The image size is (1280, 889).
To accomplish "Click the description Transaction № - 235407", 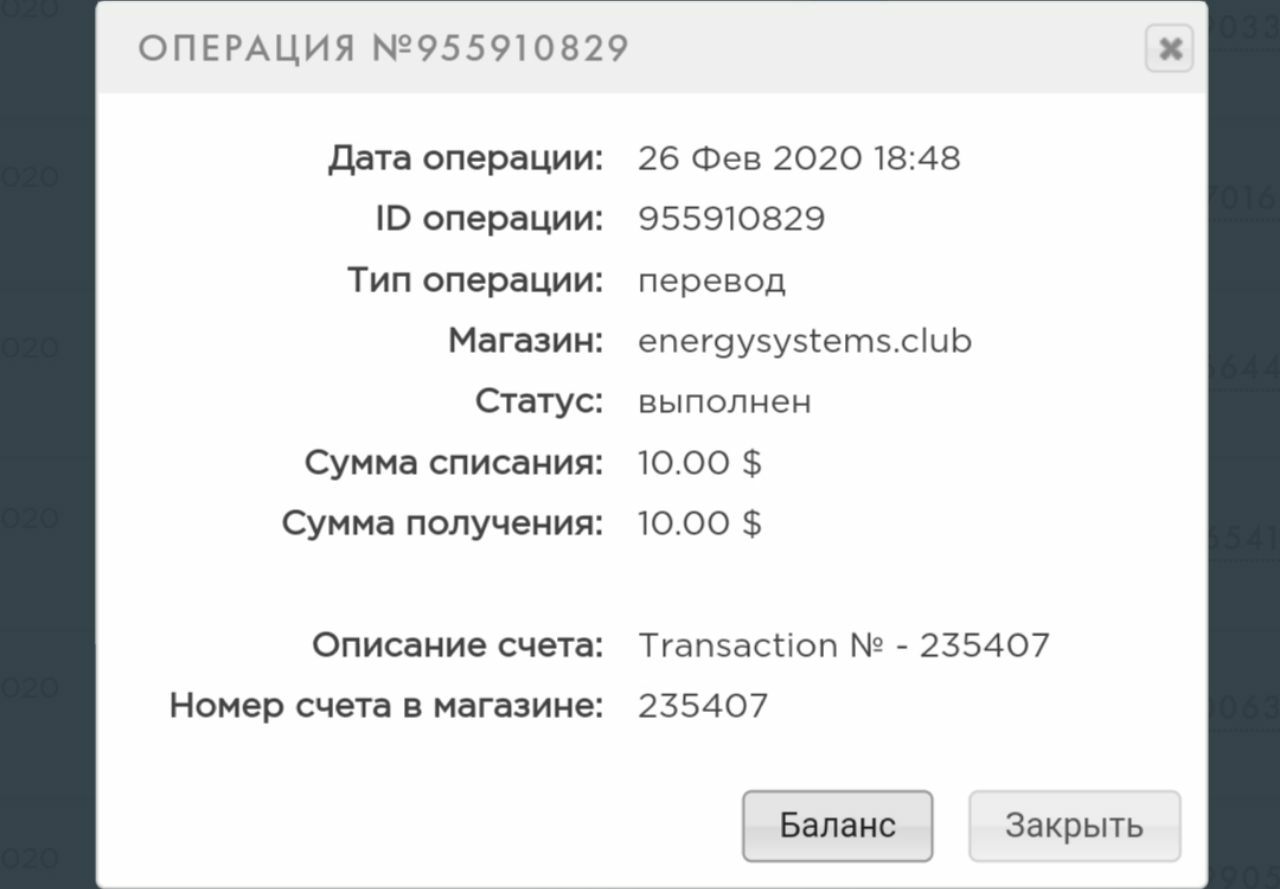I will pos(843,645).
